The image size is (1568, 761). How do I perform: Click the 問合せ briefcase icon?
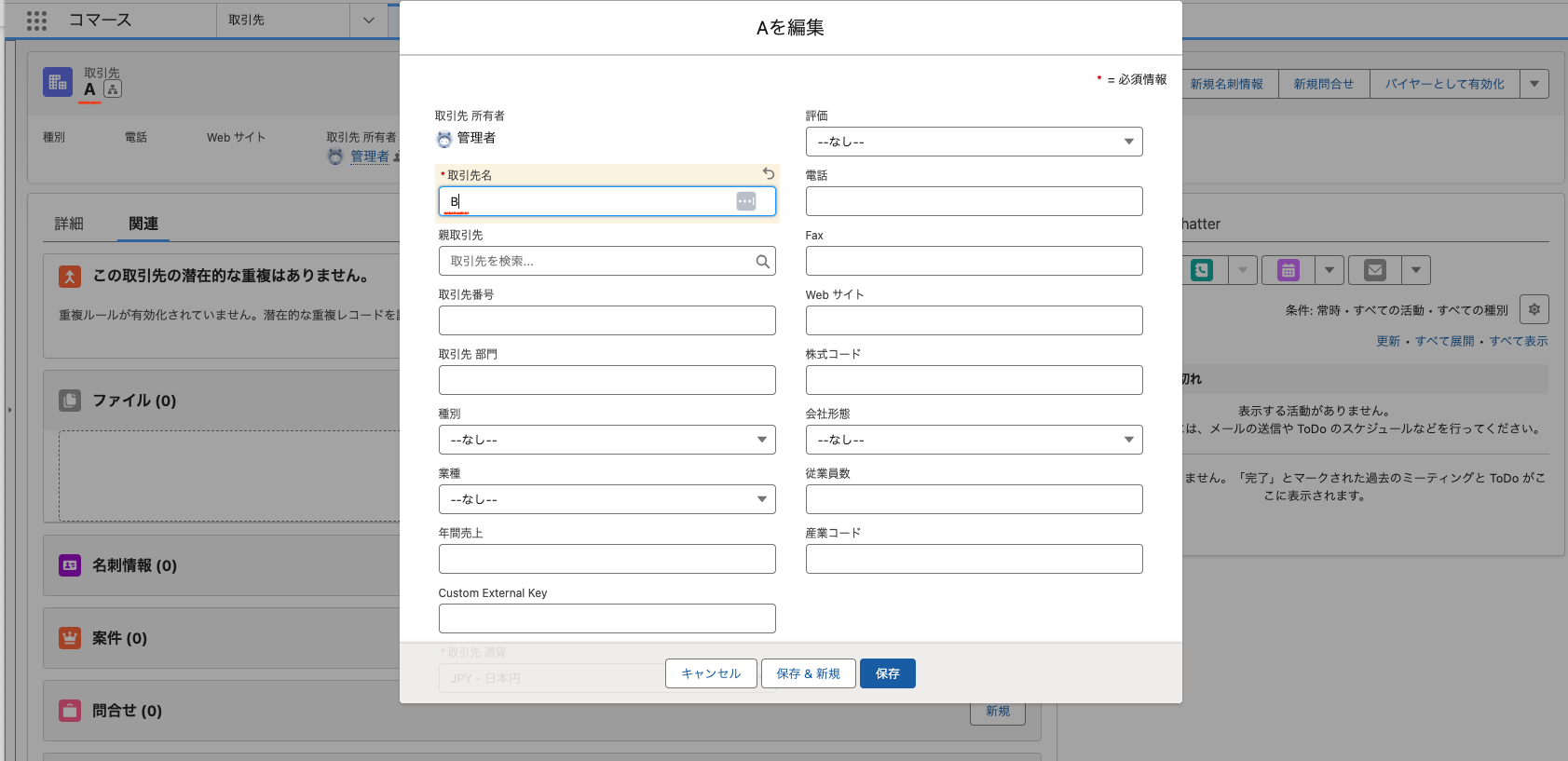[70, 711]
